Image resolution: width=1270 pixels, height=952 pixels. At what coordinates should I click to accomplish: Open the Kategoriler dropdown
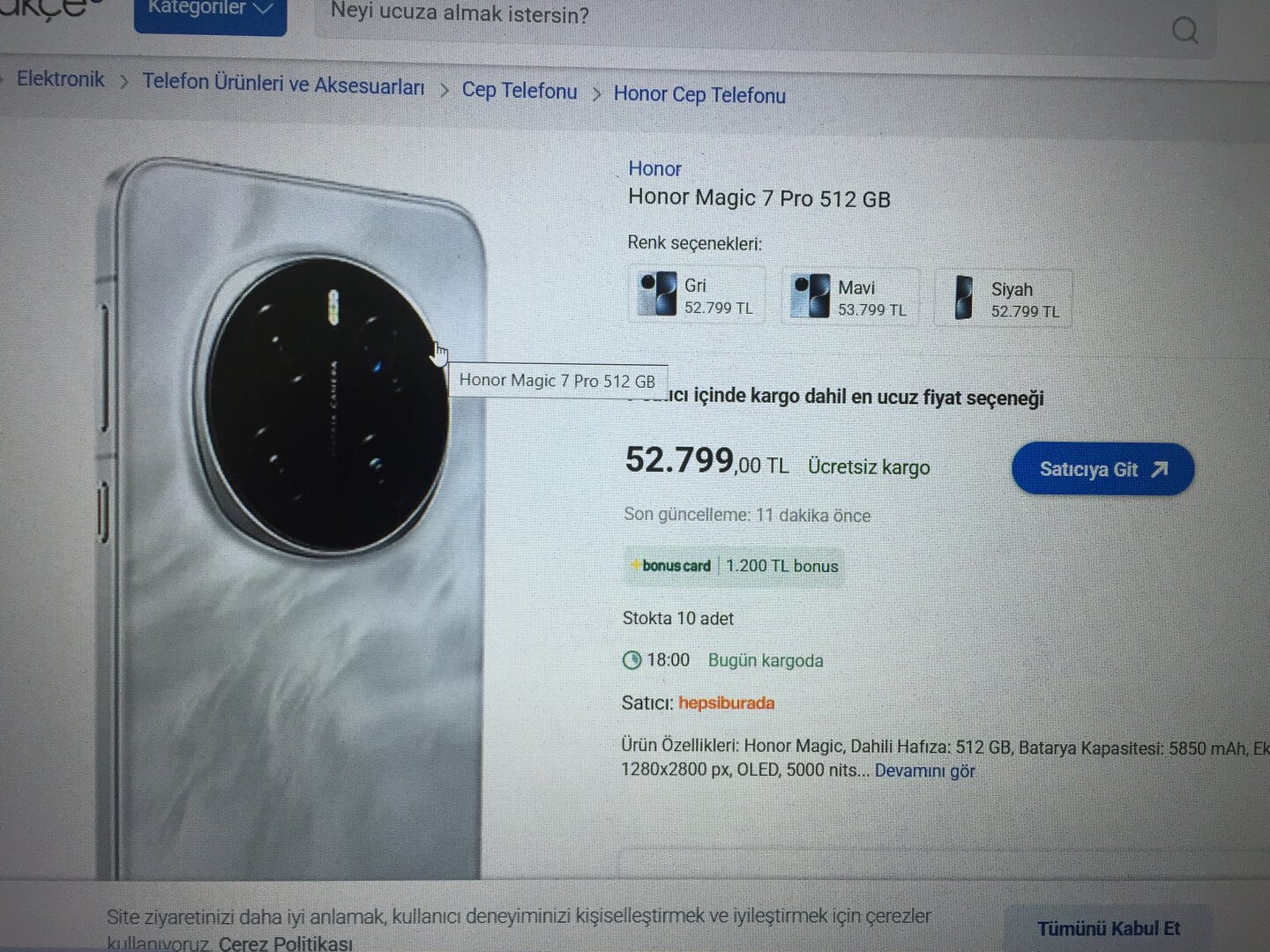pyautogui.click(x=210, y=11)
